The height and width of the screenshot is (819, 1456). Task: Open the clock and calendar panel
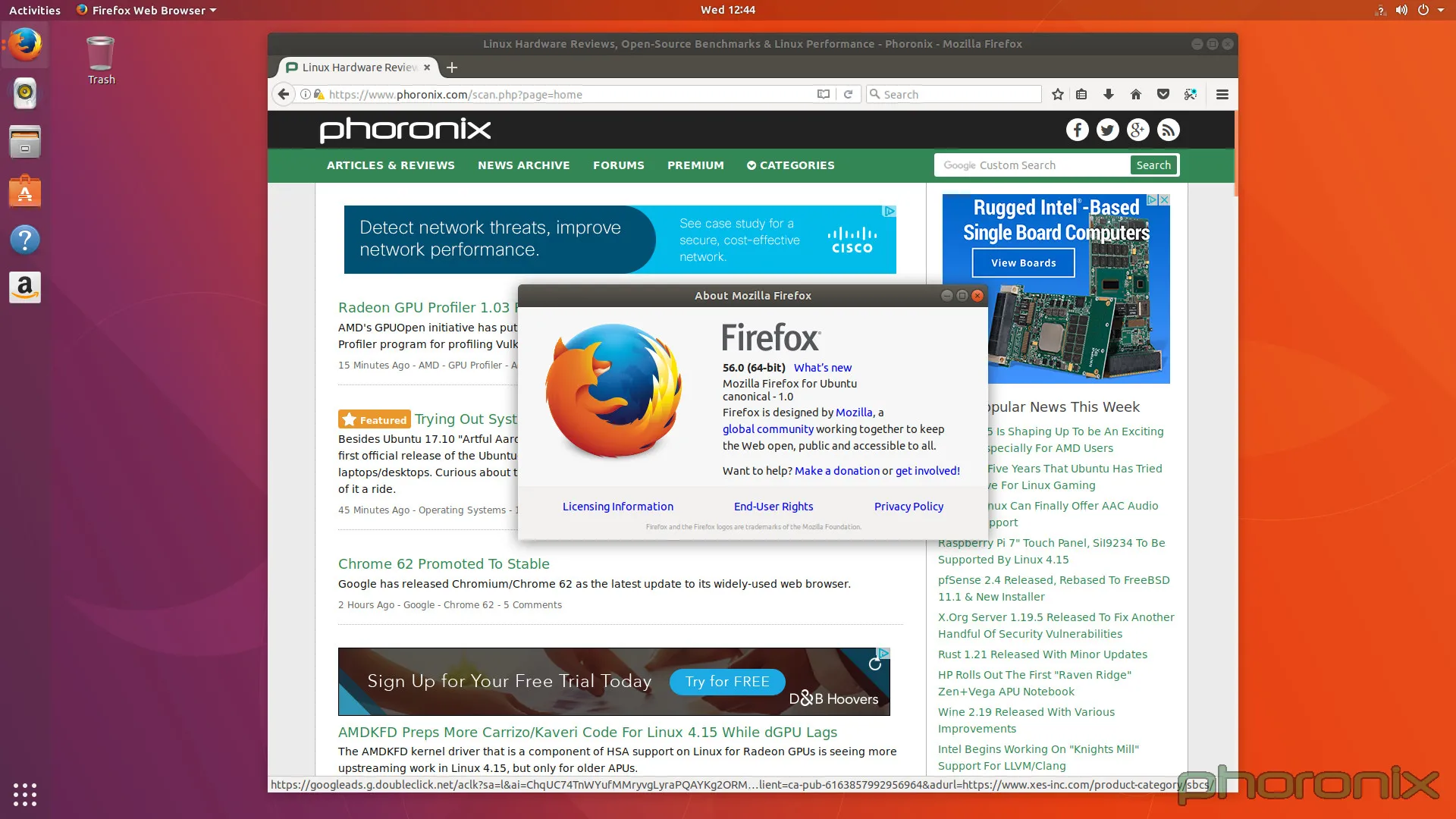click(727, 10)
